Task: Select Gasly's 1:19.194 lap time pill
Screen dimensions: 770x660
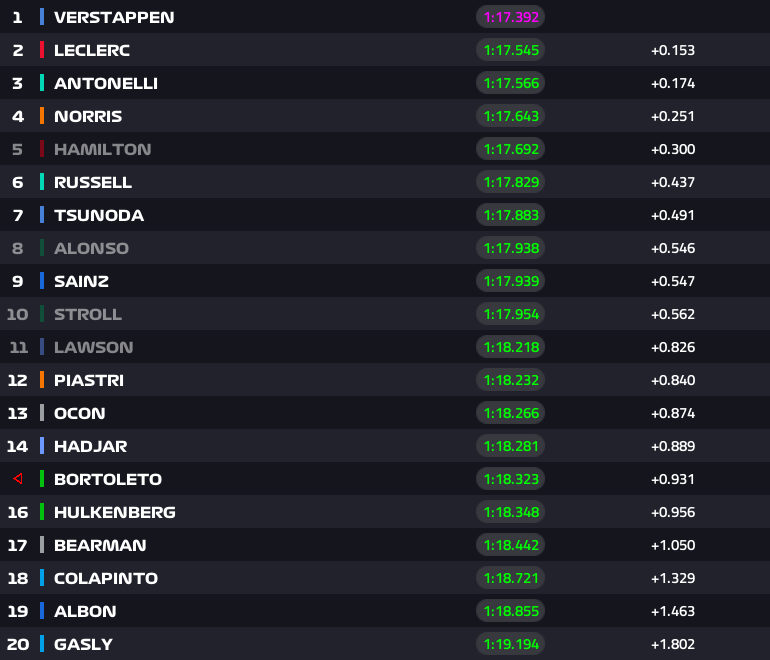Action: (510, 644)
